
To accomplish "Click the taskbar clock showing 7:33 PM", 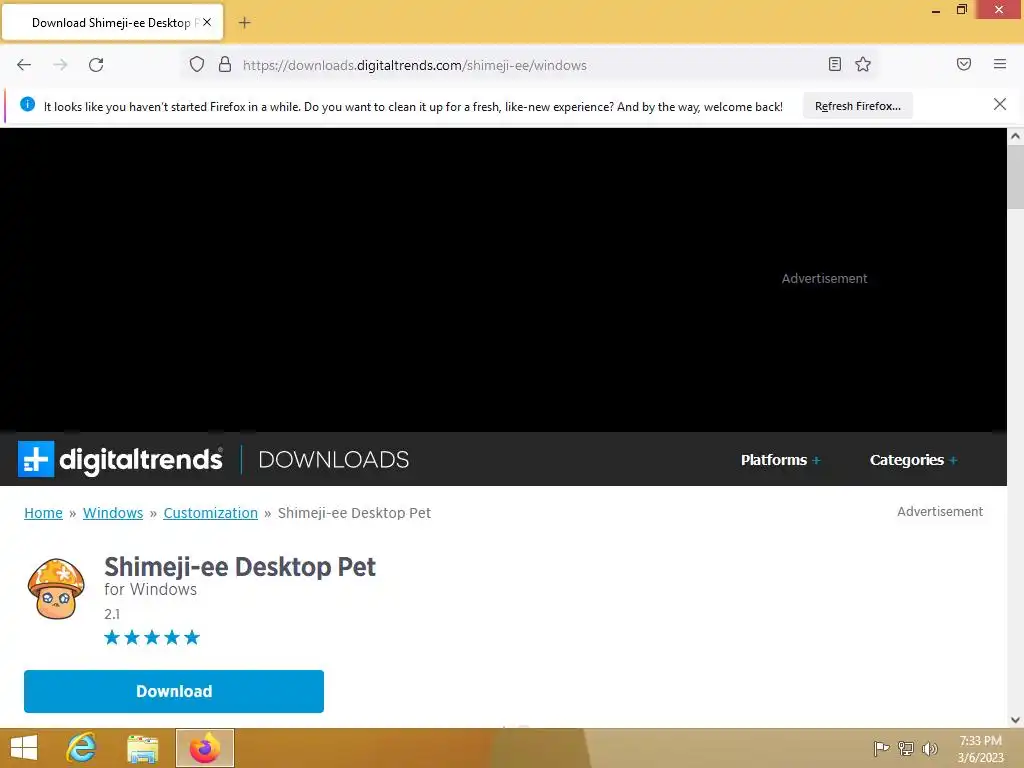I will [x=980, y=749].
